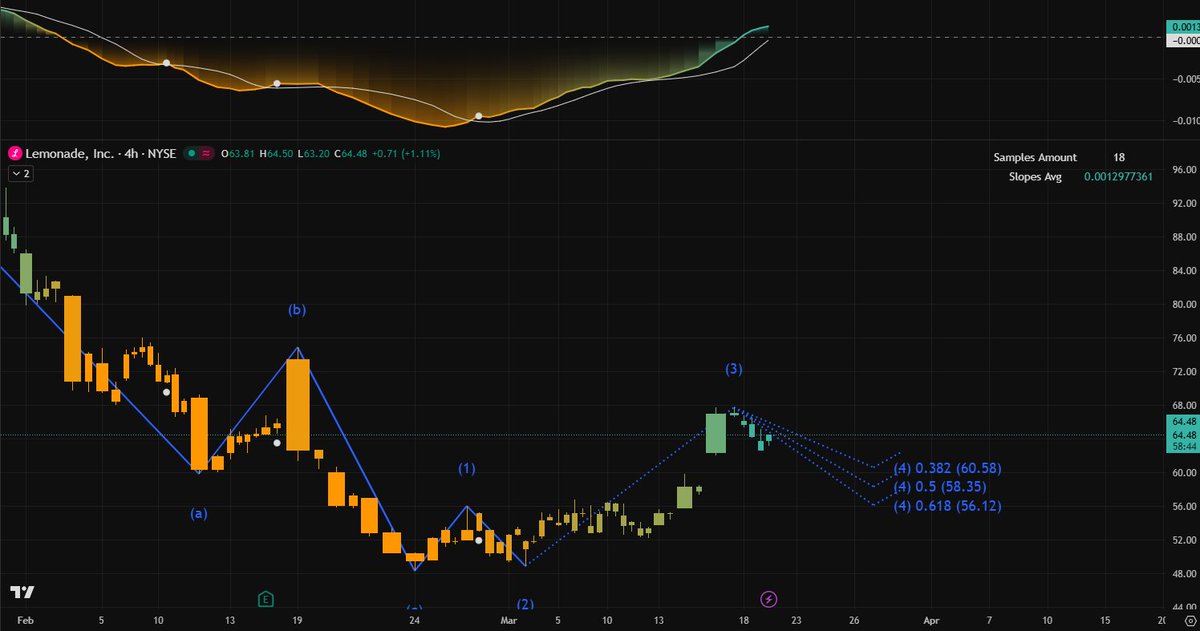This screenshot has height=631, width=1200.
Task: Click the (4) 0.5 (58.35) projection label
Action: pos(940,487)
